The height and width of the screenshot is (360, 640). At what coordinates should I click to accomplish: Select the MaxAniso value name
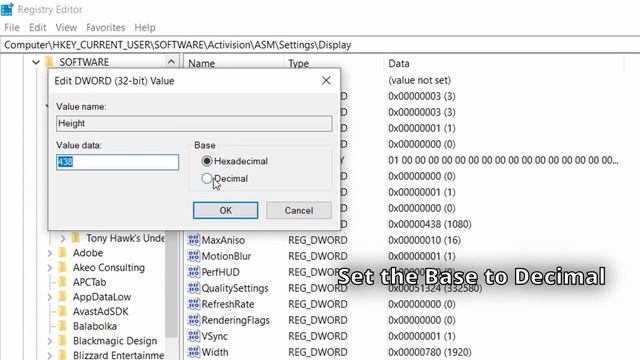pyautogui.click(x=223, y=240)
